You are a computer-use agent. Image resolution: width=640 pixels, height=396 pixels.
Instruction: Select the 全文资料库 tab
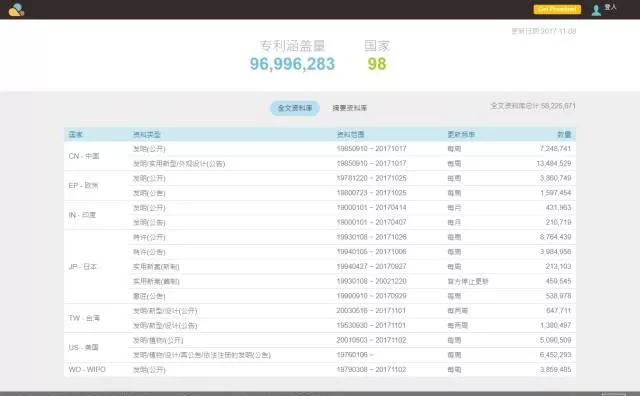click(x=295, y=108)
